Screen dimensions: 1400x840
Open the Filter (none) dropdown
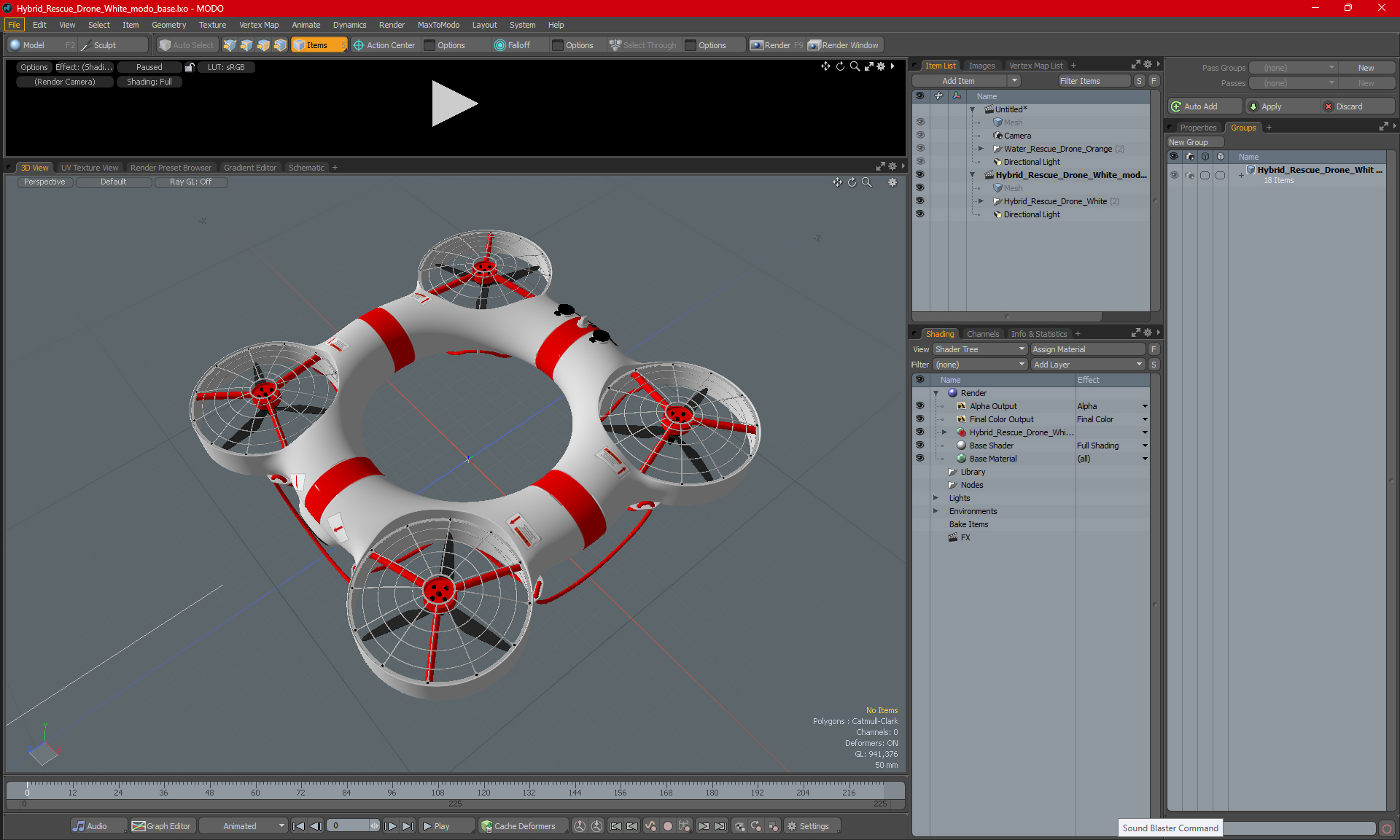(x=980, y=365)
